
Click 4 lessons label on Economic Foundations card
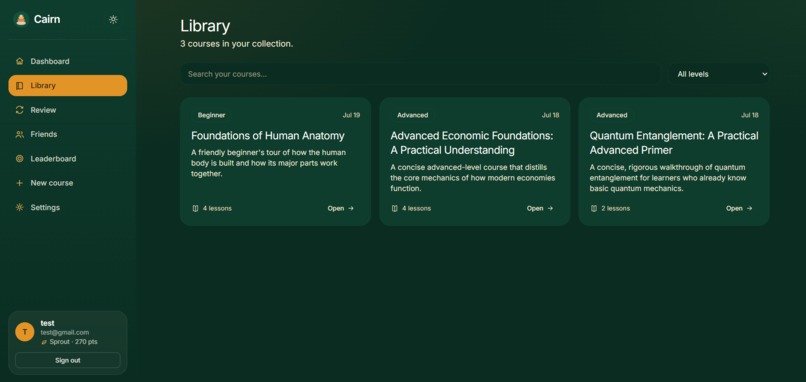[416, 208]
